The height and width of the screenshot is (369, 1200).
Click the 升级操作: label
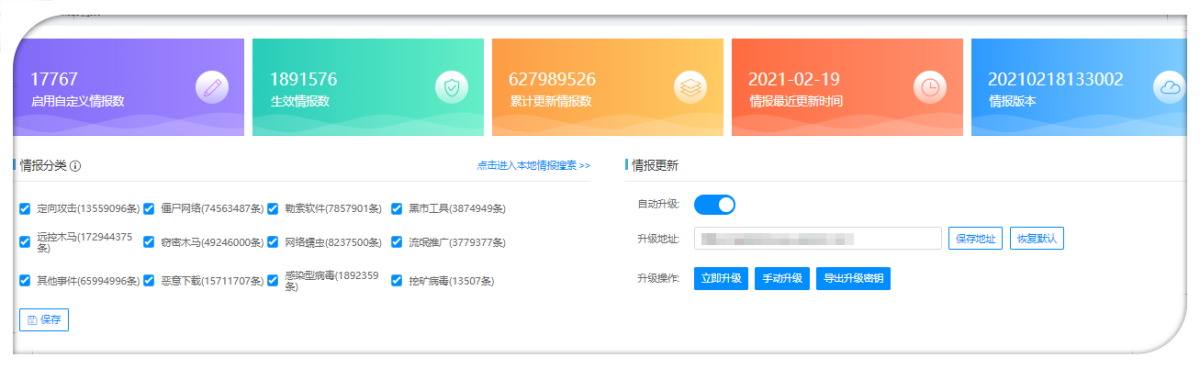pyautogui.click(x=658, y=280)
